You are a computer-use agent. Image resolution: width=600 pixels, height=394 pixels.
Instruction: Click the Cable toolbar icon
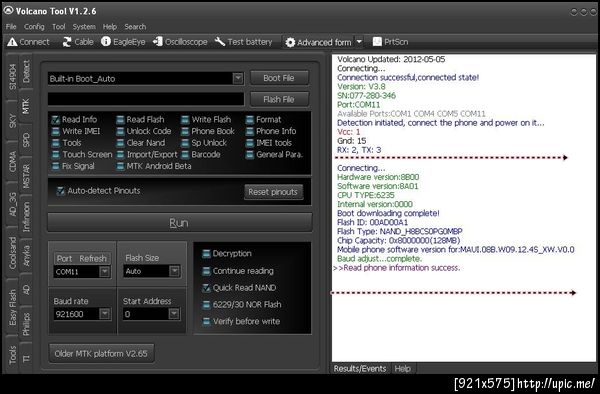tap(67, 42)
